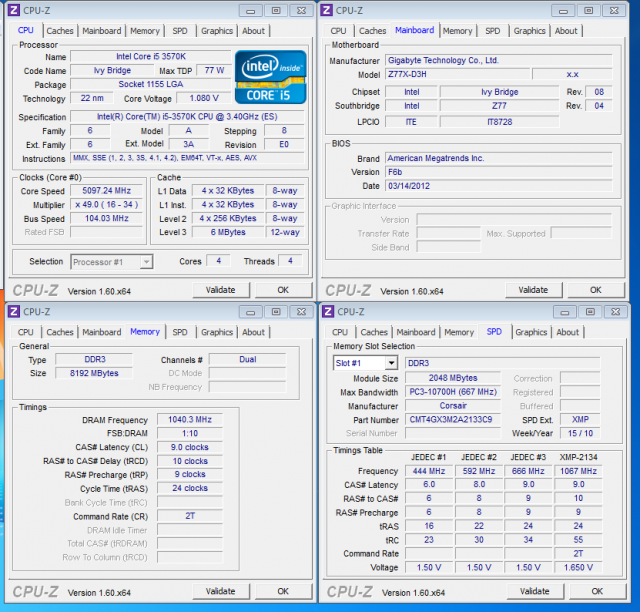Click Validate in the Mainboard window
640x612 pixels.
pos(533,290)
